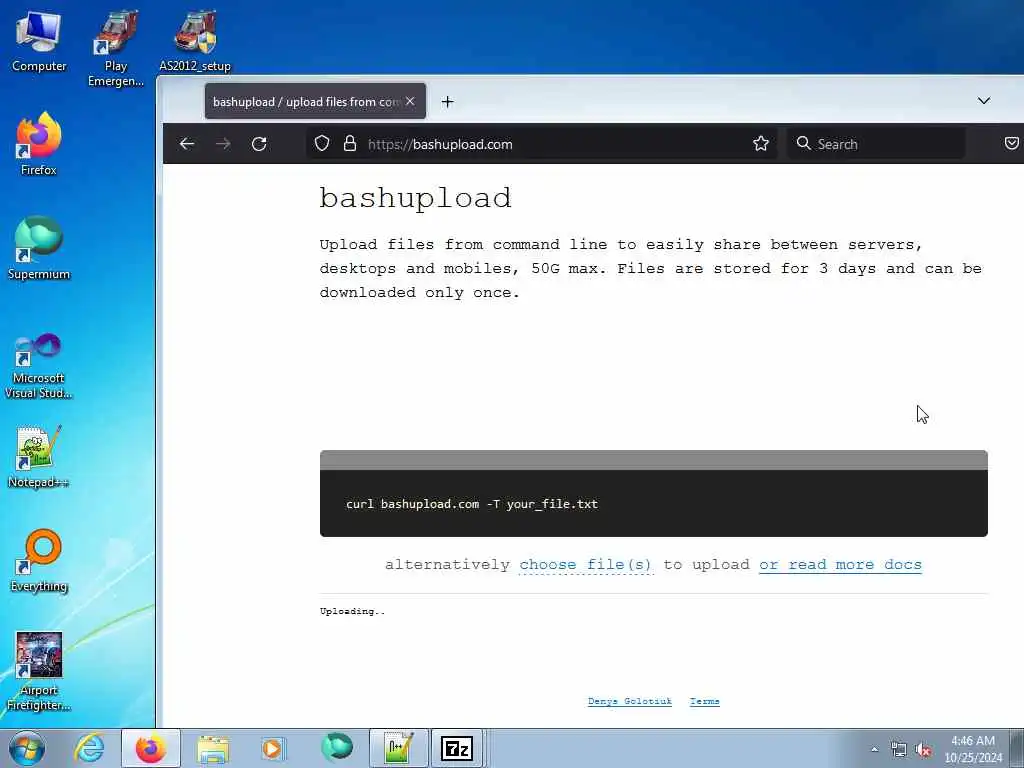This screenshot has height=768, width=1024.
Task: Select the curl bashupload.com command text
Action: (x=472, y=504)
